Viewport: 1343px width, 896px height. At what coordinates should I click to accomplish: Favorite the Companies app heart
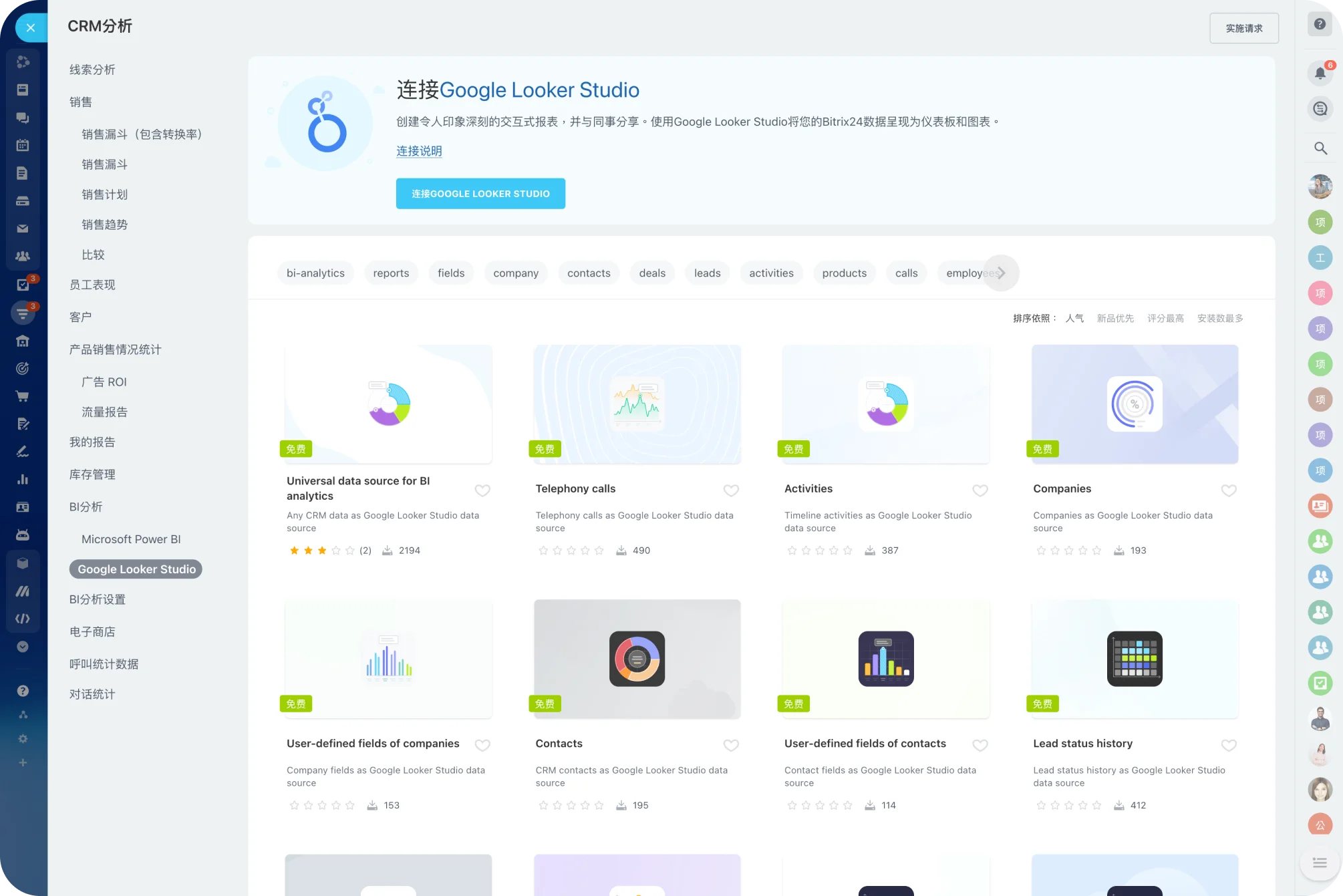1228,490
